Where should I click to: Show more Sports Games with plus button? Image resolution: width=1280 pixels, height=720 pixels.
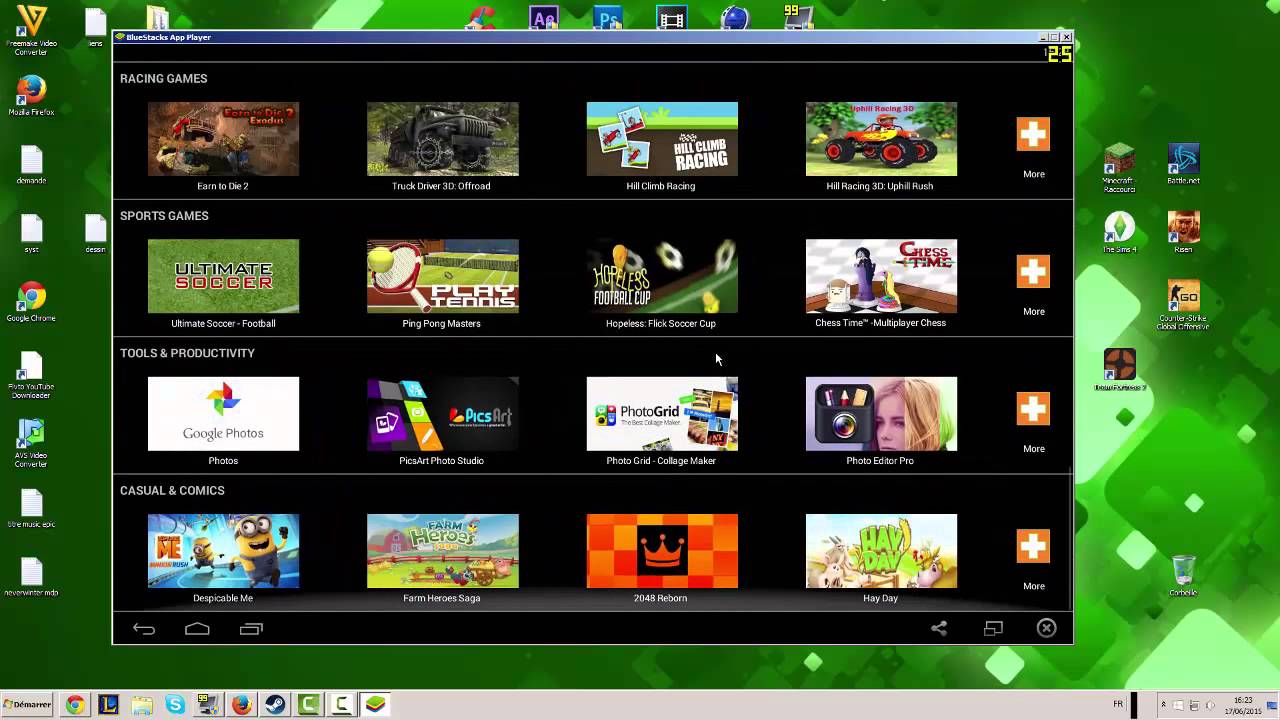1033,271
